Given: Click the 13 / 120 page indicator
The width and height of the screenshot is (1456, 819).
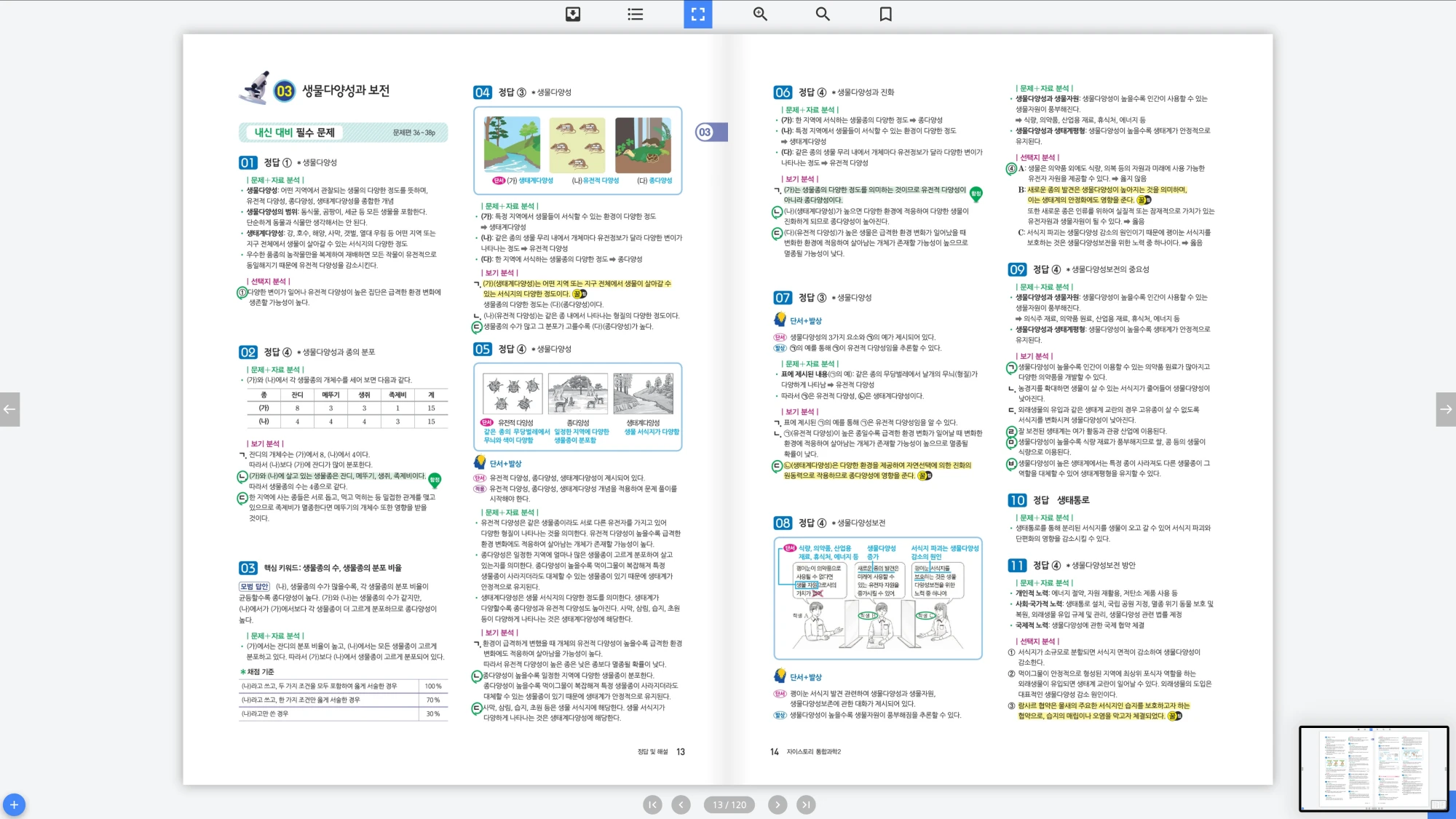Looking at the screenshot, I should tap(729, 804).
